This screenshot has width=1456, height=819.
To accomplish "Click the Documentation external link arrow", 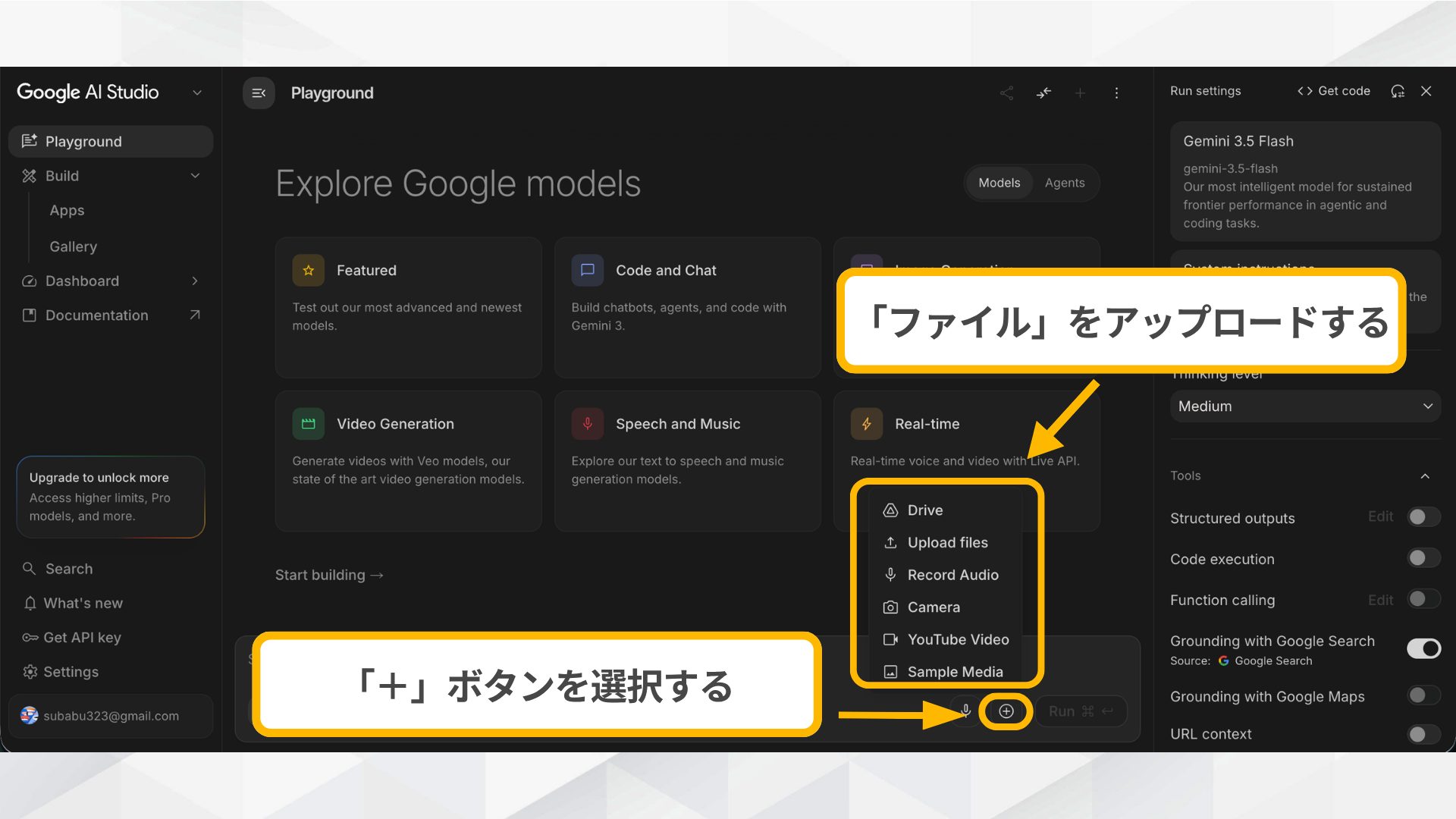I will (x=195, y=315).
